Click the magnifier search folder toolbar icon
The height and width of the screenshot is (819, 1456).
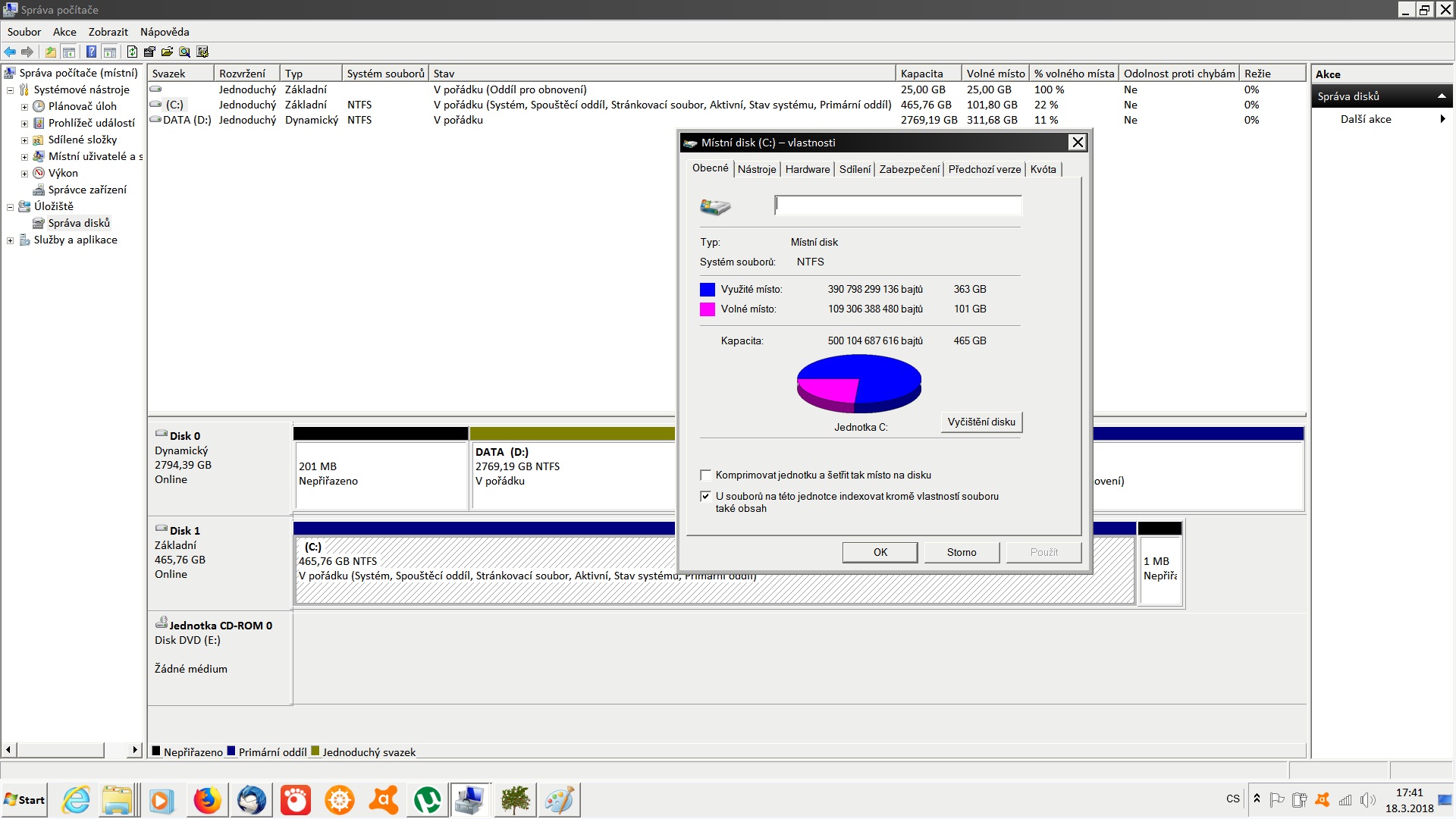tap(184, 52)
